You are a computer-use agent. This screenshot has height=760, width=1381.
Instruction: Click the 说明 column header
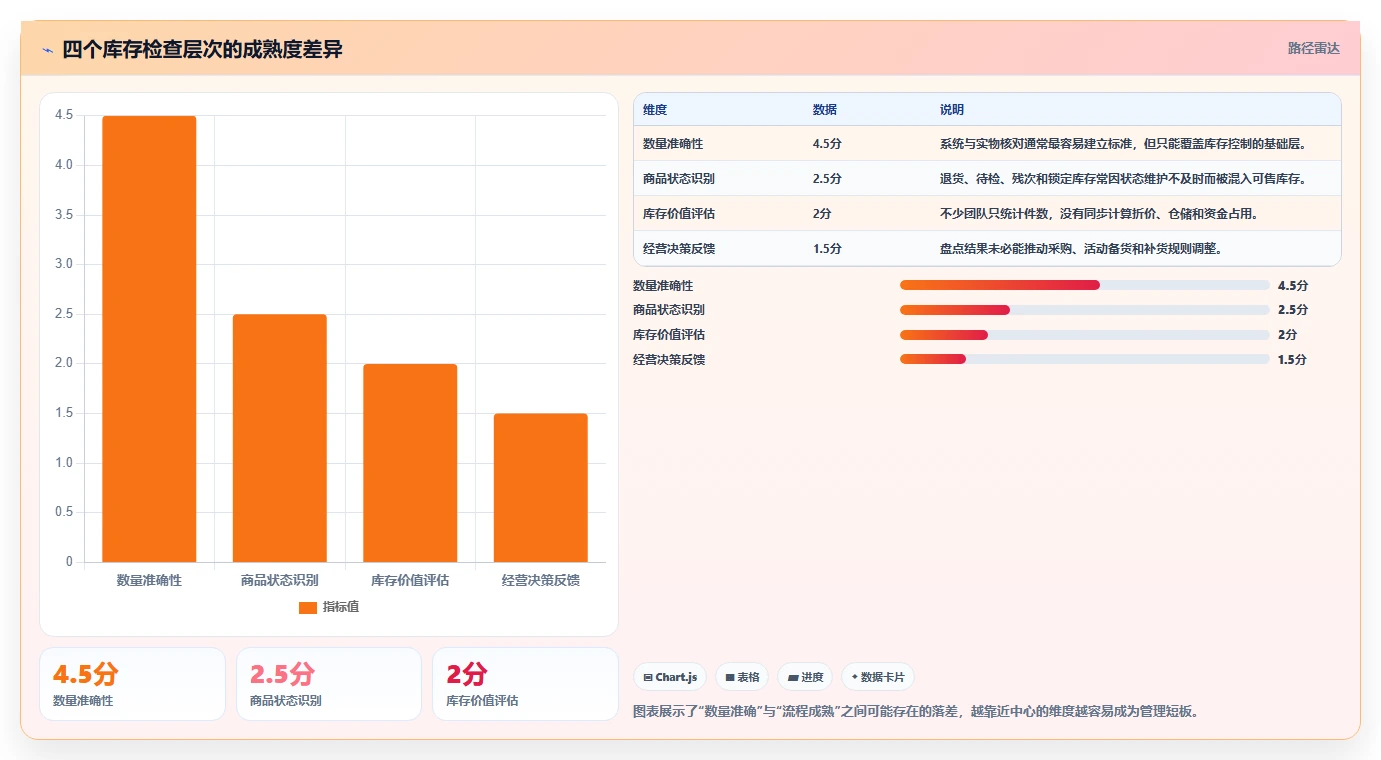click(952, 109)
